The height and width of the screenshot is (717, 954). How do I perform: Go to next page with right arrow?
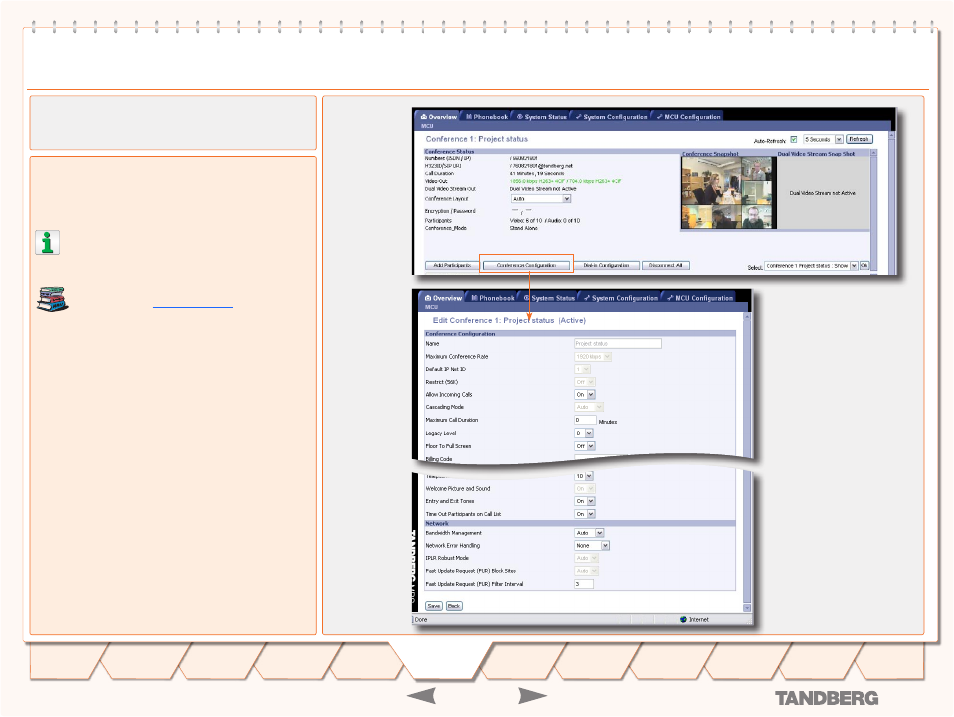pyautogui.click(x=532, y=696)
